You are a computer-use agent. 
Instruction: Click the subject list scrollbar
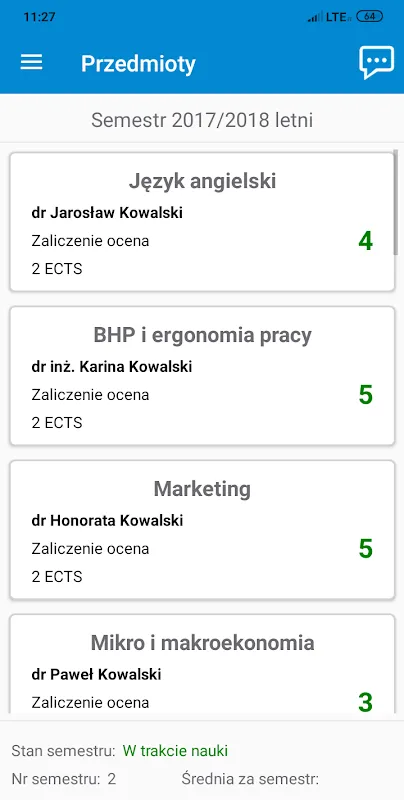(x=396, y=202)
